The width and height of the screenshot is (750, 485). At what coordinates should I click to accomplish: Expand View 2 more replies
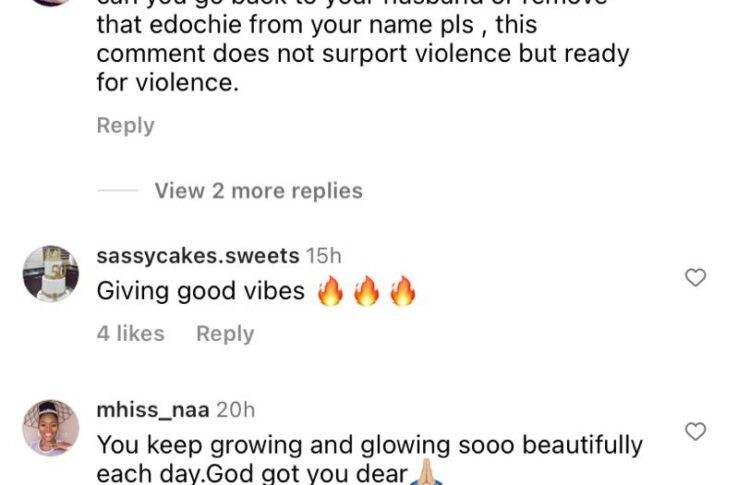click(x=258, y=191)
